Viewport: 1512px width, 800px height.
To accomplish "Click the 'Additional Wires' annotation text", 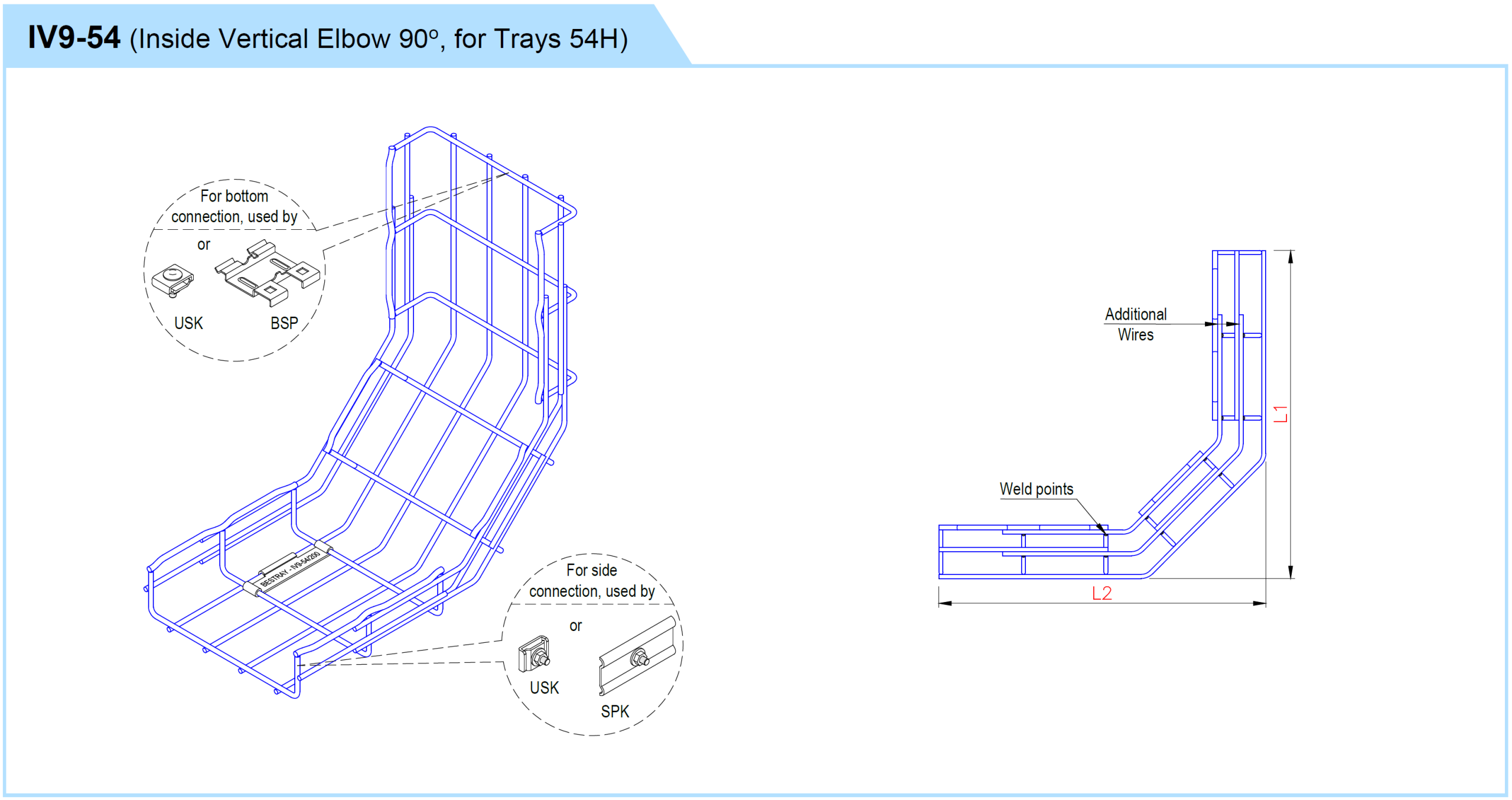I will tap(1135, 324).
